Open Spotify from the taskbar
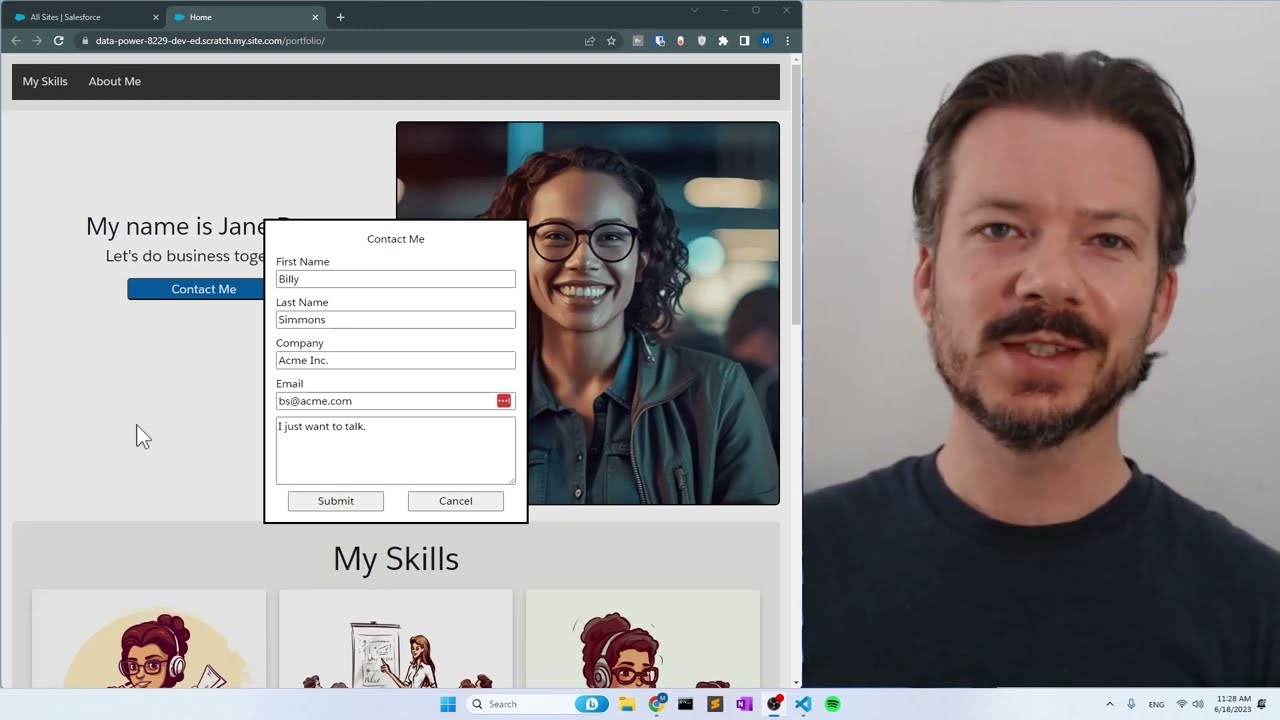1280x720 pixels. click(832, 704)
